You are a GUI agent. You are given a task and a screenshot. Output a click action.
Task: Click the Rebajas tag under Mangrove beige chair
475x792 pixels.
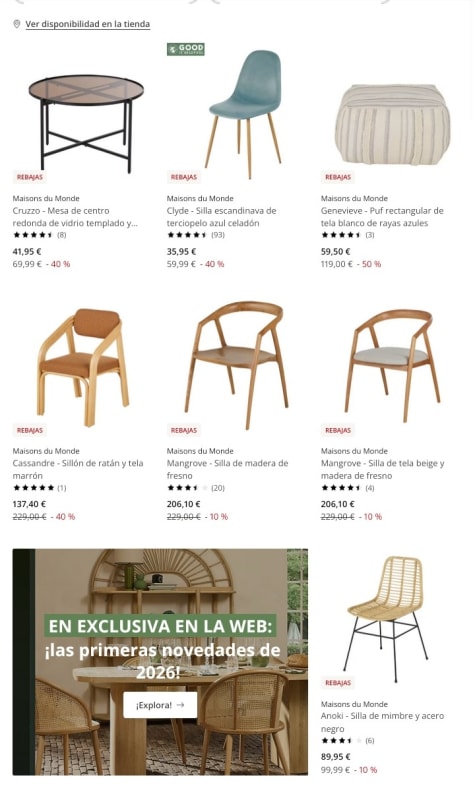338,430
